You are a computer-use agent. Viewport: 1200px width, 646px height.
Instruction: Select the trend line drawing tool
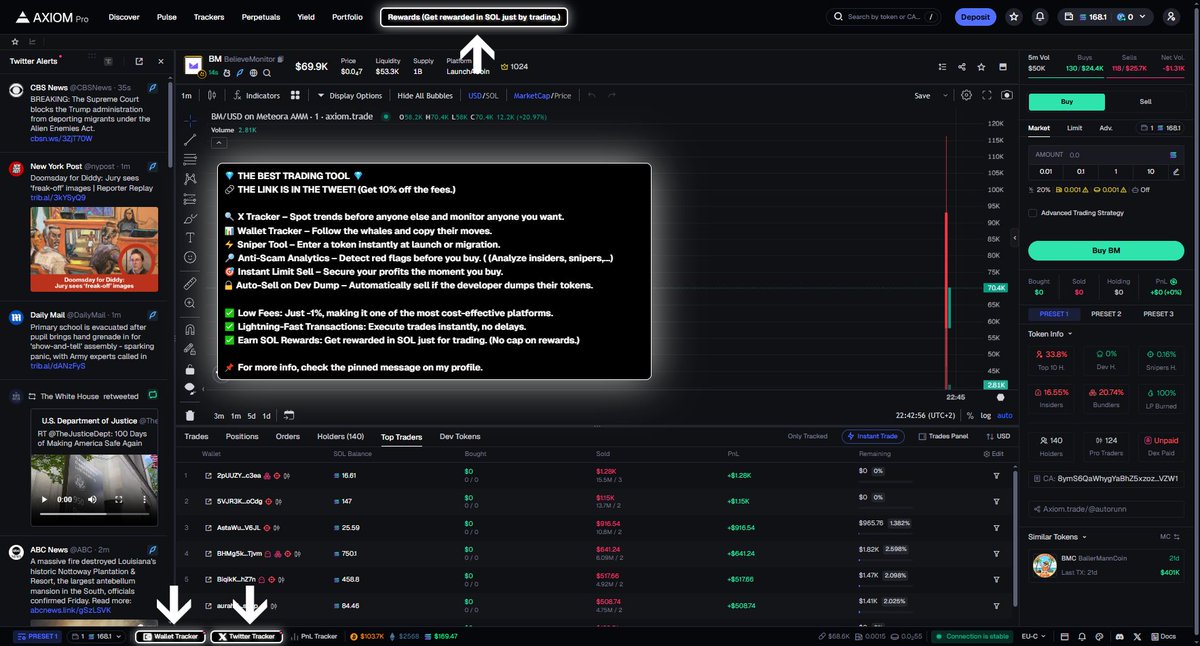(190, 140)
